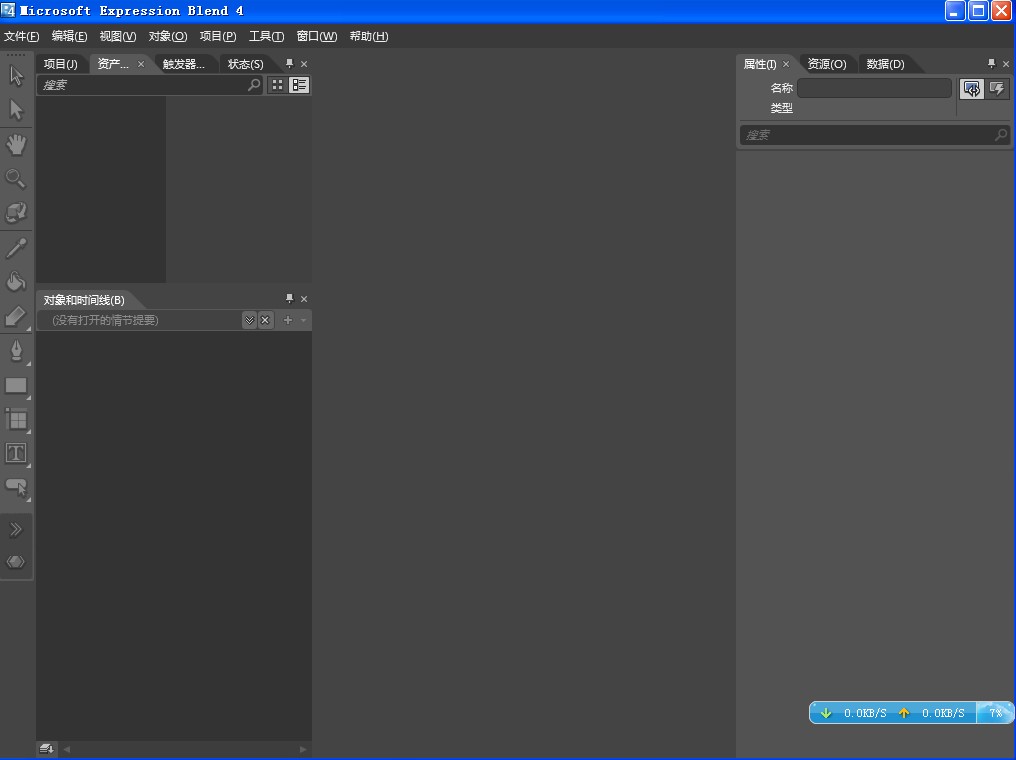Screen dimensions: 1016x760
Task: Select the Paint Bucket tool
Action: coord(16,281)
